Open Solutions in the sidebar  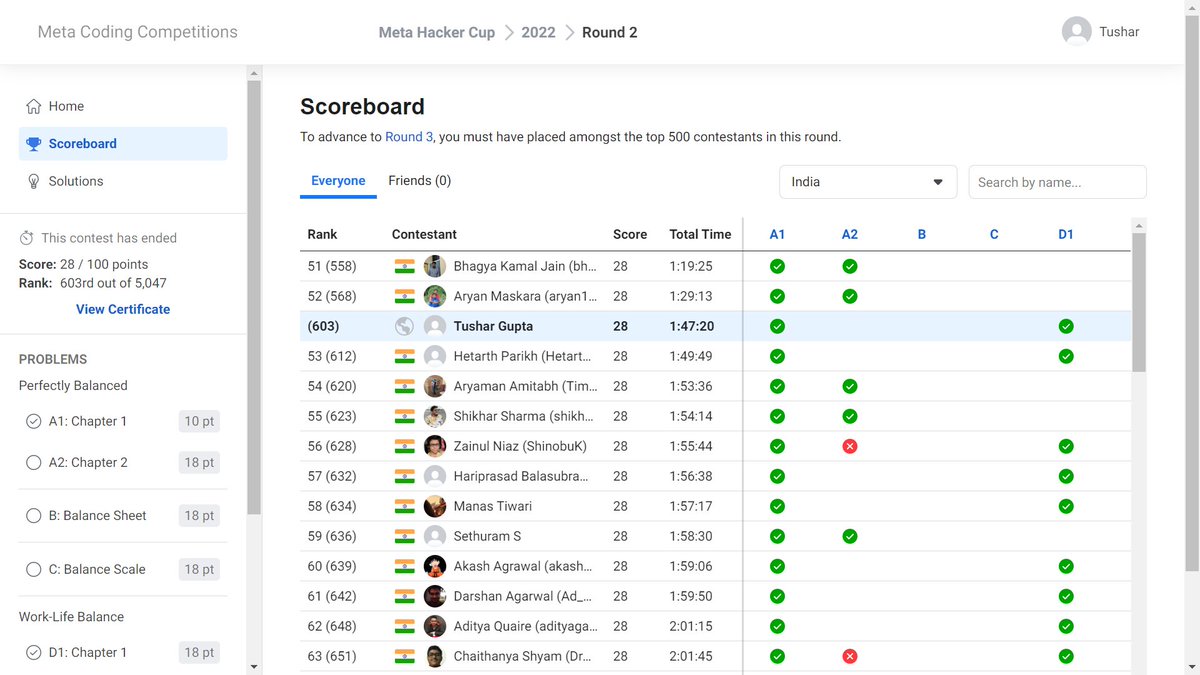click(x=123, y=181)
